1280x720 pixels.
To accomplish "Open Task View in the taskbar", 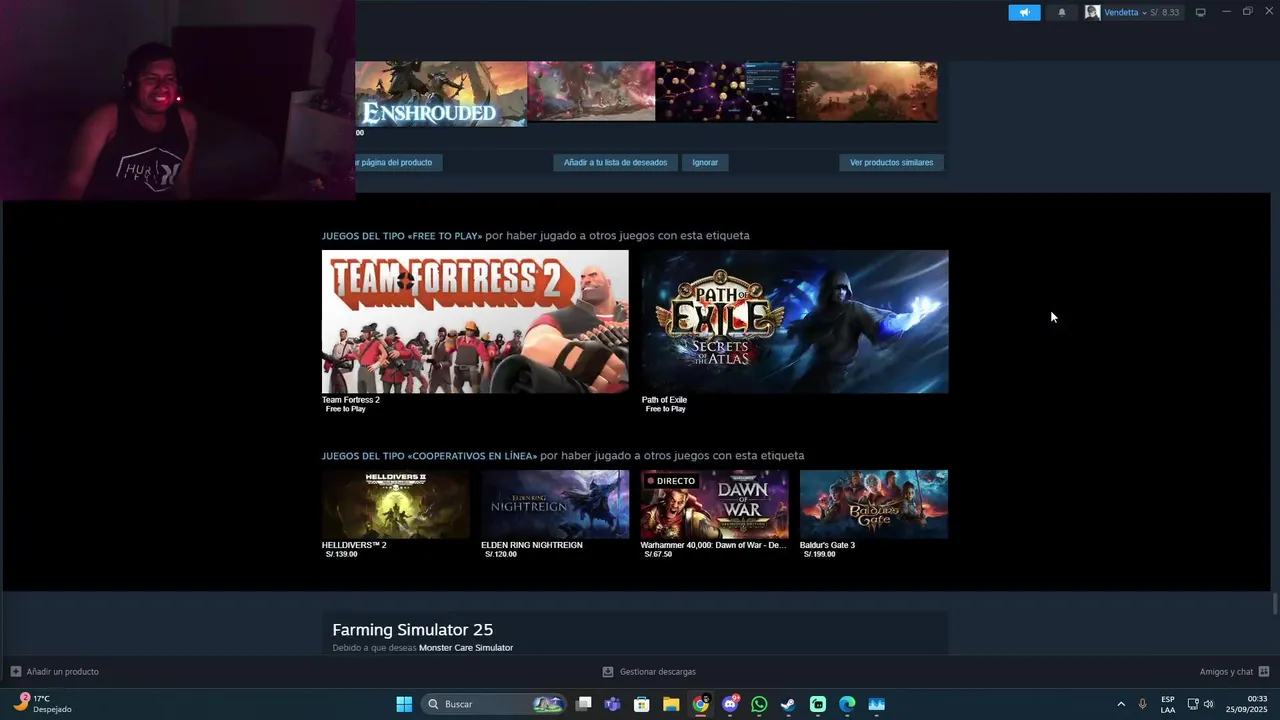I will tap(584, 704).
